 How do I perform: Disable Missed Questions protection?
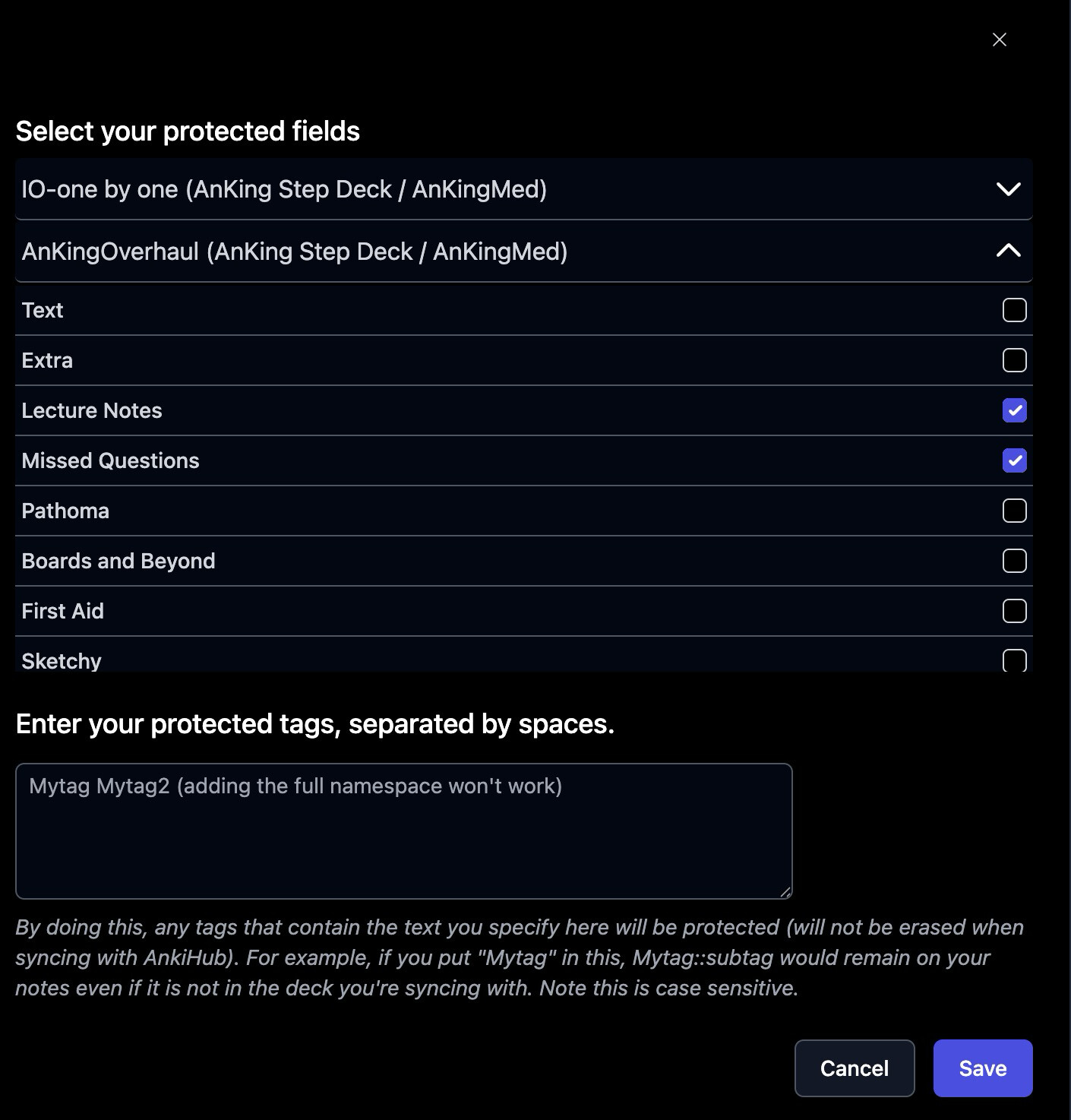point(1014,460)
